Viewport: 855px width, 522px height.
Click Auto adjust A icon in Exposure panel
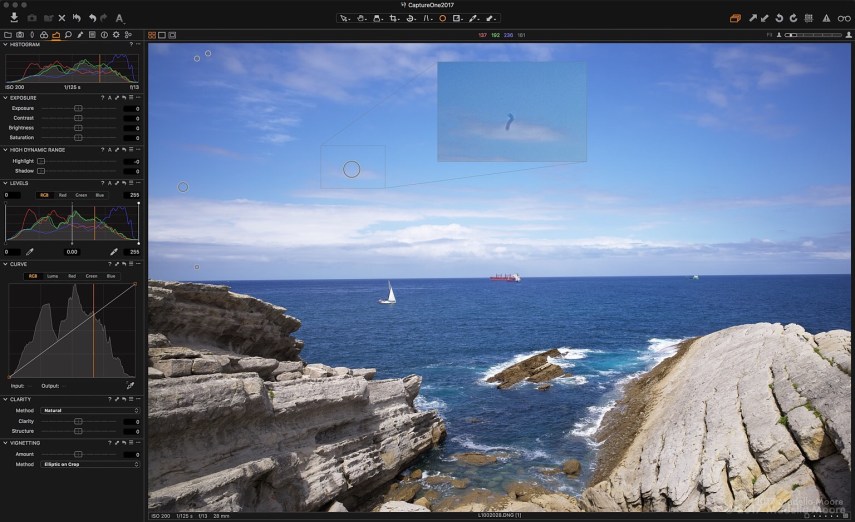[110, 98]
